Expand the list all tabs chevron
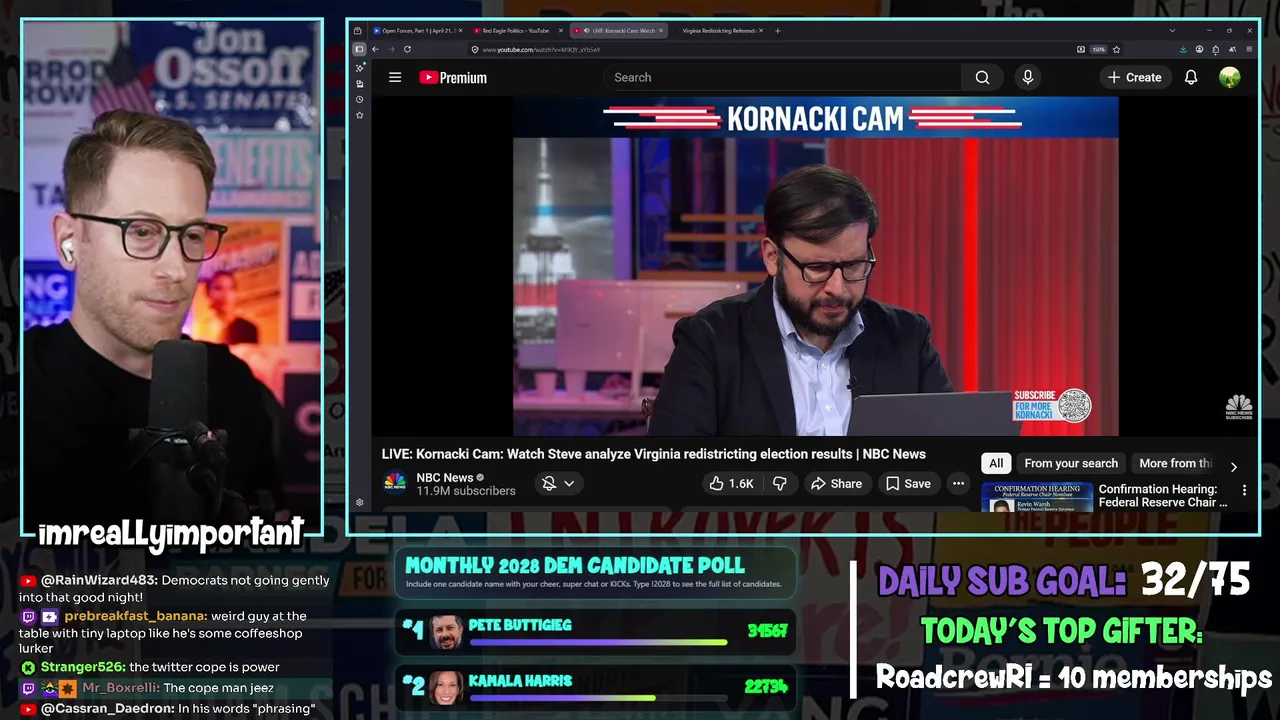 point(1172,31)
